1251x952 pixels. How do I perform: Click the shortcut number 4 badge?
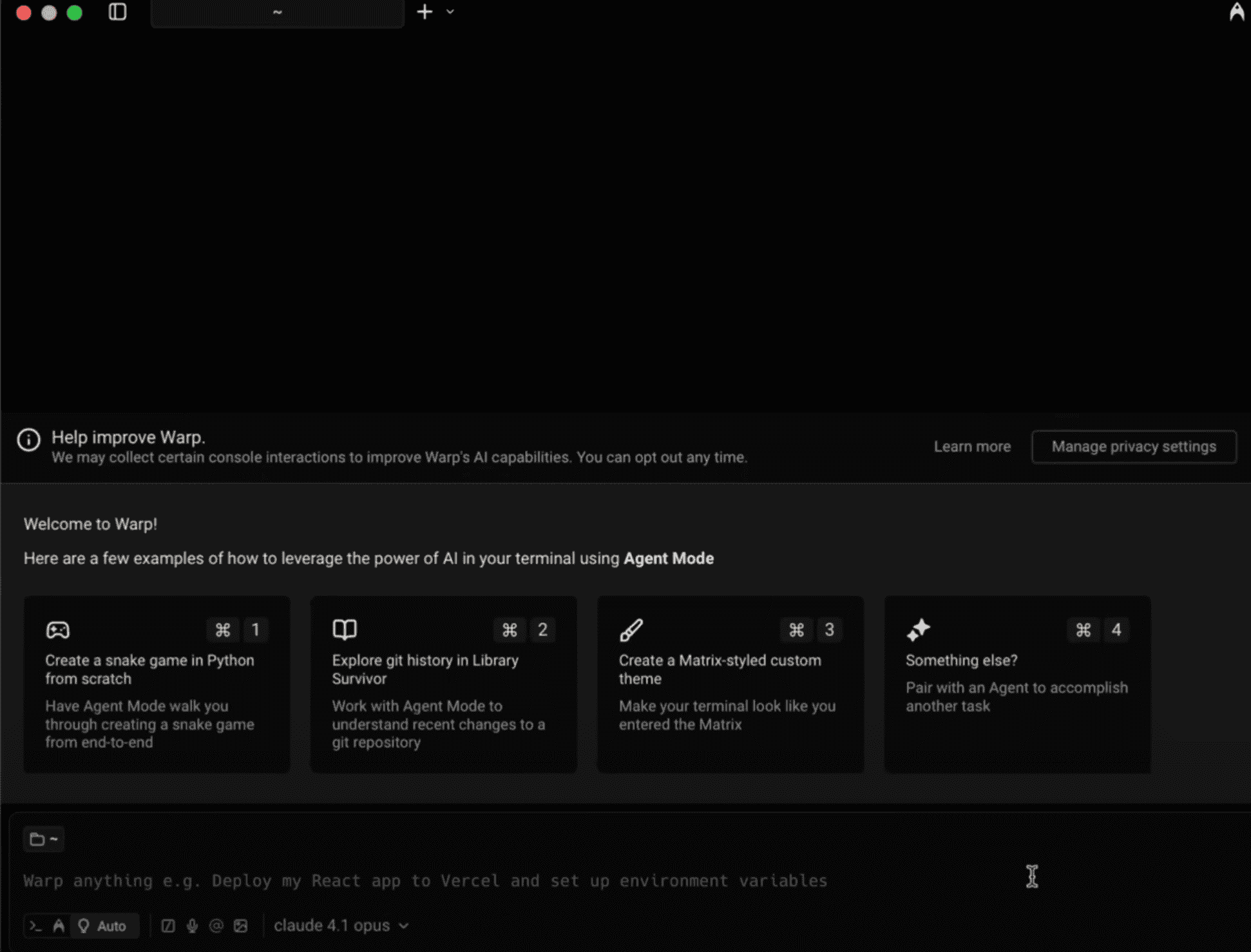[1116, 629]
